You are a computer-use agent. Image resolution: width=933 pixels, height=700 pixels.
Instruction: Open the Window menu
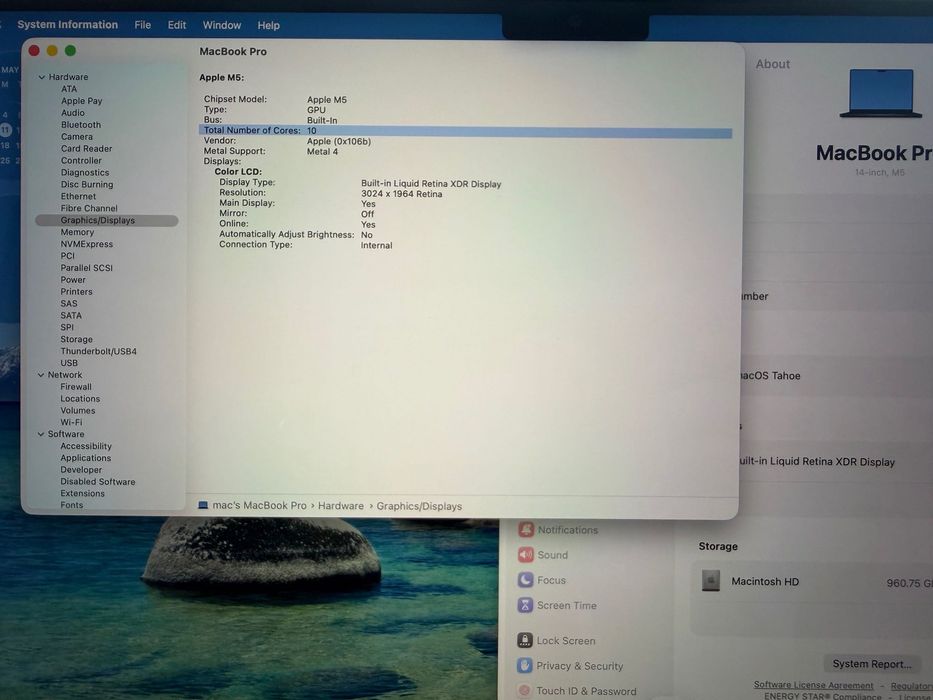(x=221, y=25)
